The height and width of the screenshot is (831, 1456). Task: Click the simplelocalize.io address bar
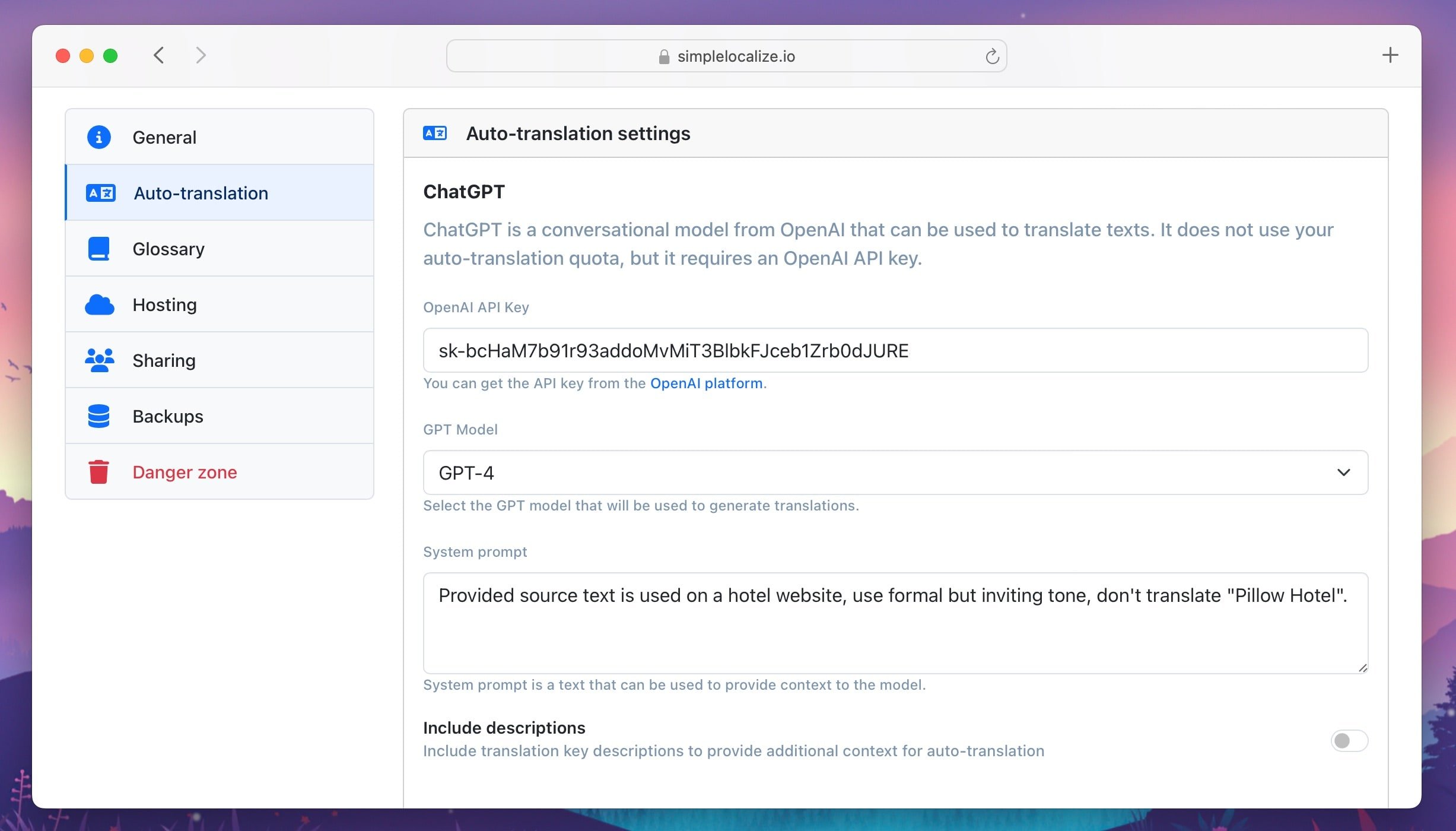click(x=726, y=56)
